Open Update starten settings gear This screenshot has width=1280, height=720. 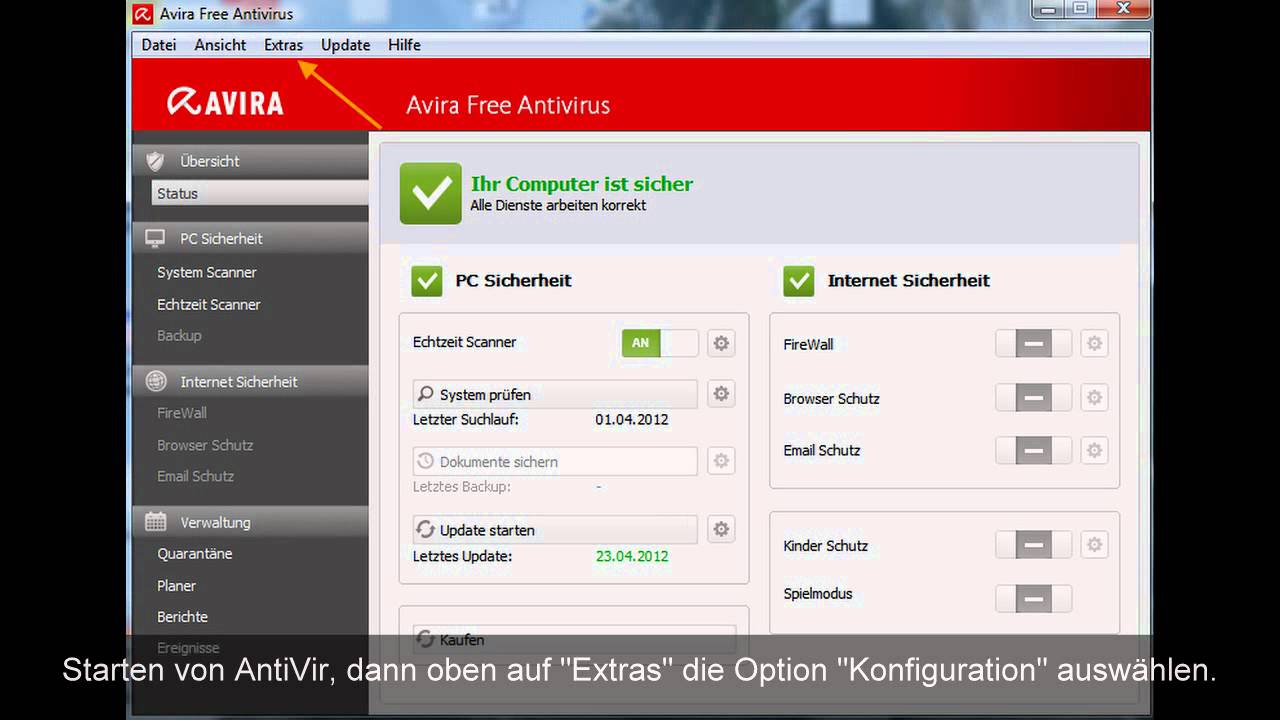(x=721, y=529)
